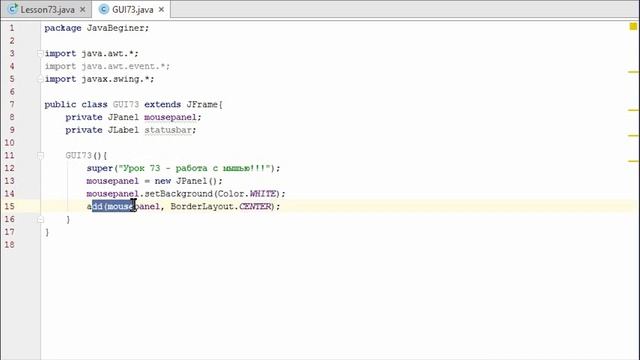Click the 'import javax.swing.*;' line
Image resolution: width=640 pixels, height=360 pixels.
[99, 79]
